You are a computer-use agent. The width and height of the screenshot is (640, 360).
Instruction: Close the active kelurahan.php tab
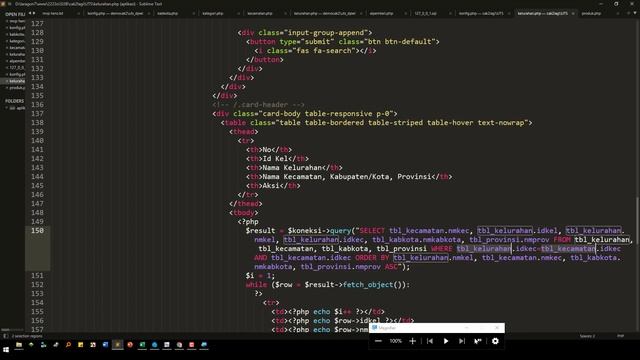click(573, 13)
